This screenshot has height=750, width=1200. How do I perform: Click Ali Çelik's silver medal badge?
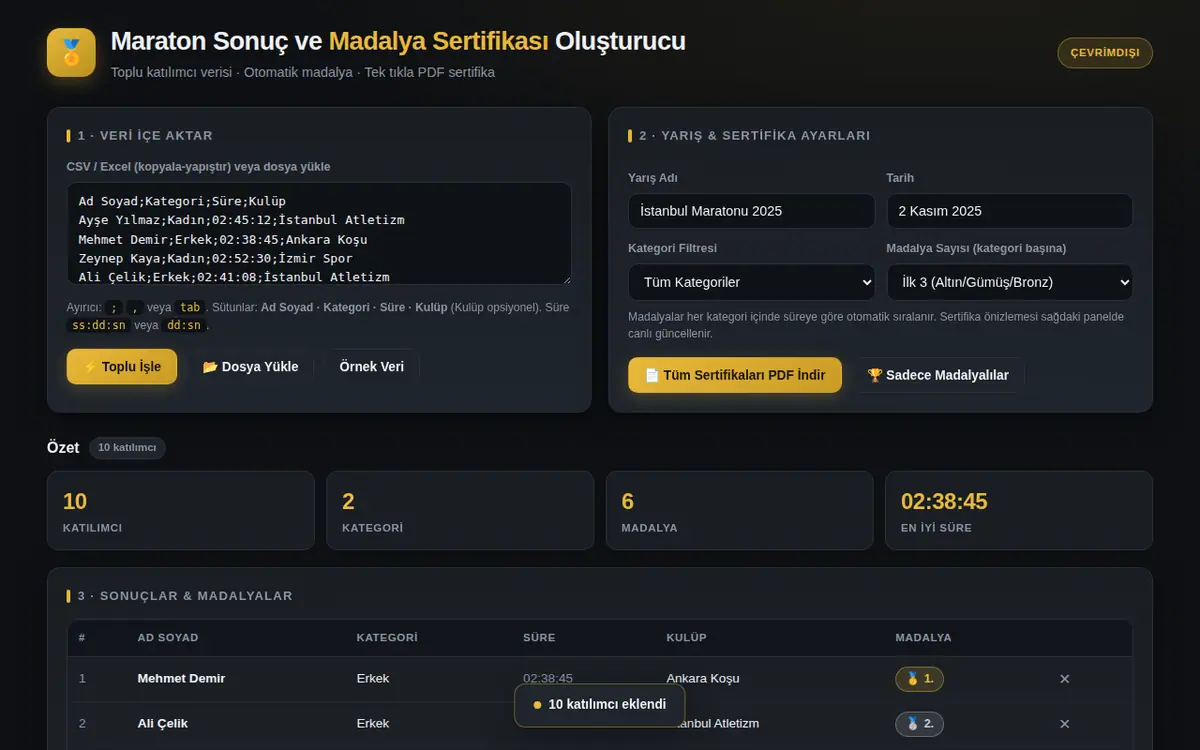pos(919,724)
